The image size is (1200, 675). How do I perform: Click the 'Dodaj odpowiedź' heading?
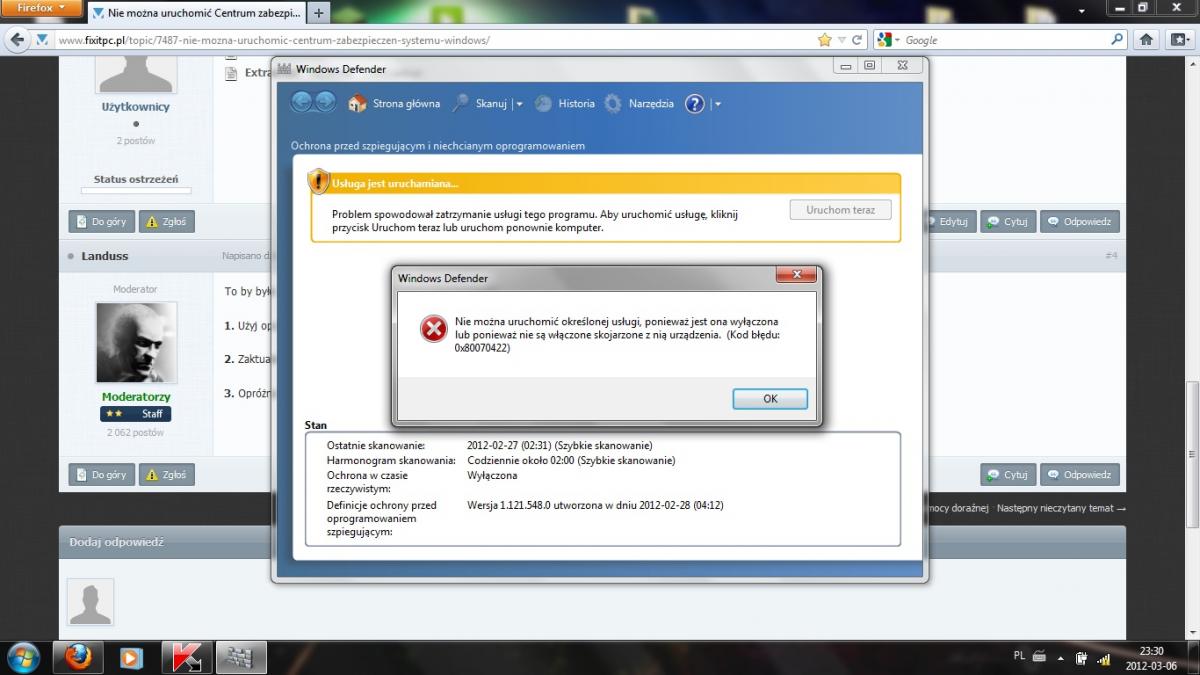[116, 542]
